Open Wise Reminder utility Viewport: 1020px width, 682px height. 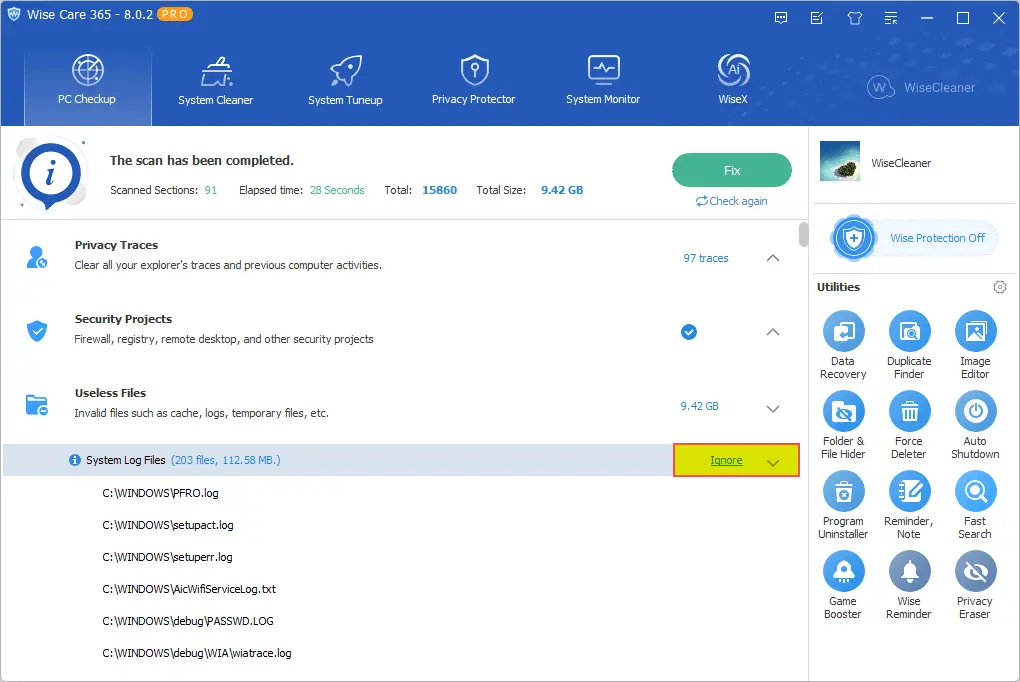tap(909, 586)
